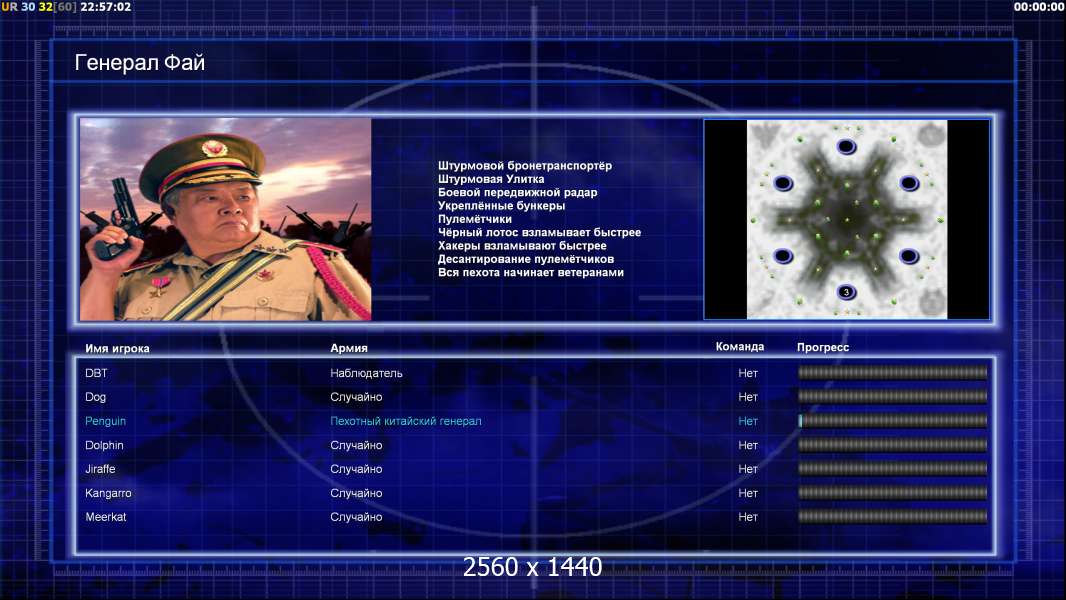Viewport: 1066px width, 600px height.
Task: Click DBT's loading progress bar
Action: [x=893, y=372]
